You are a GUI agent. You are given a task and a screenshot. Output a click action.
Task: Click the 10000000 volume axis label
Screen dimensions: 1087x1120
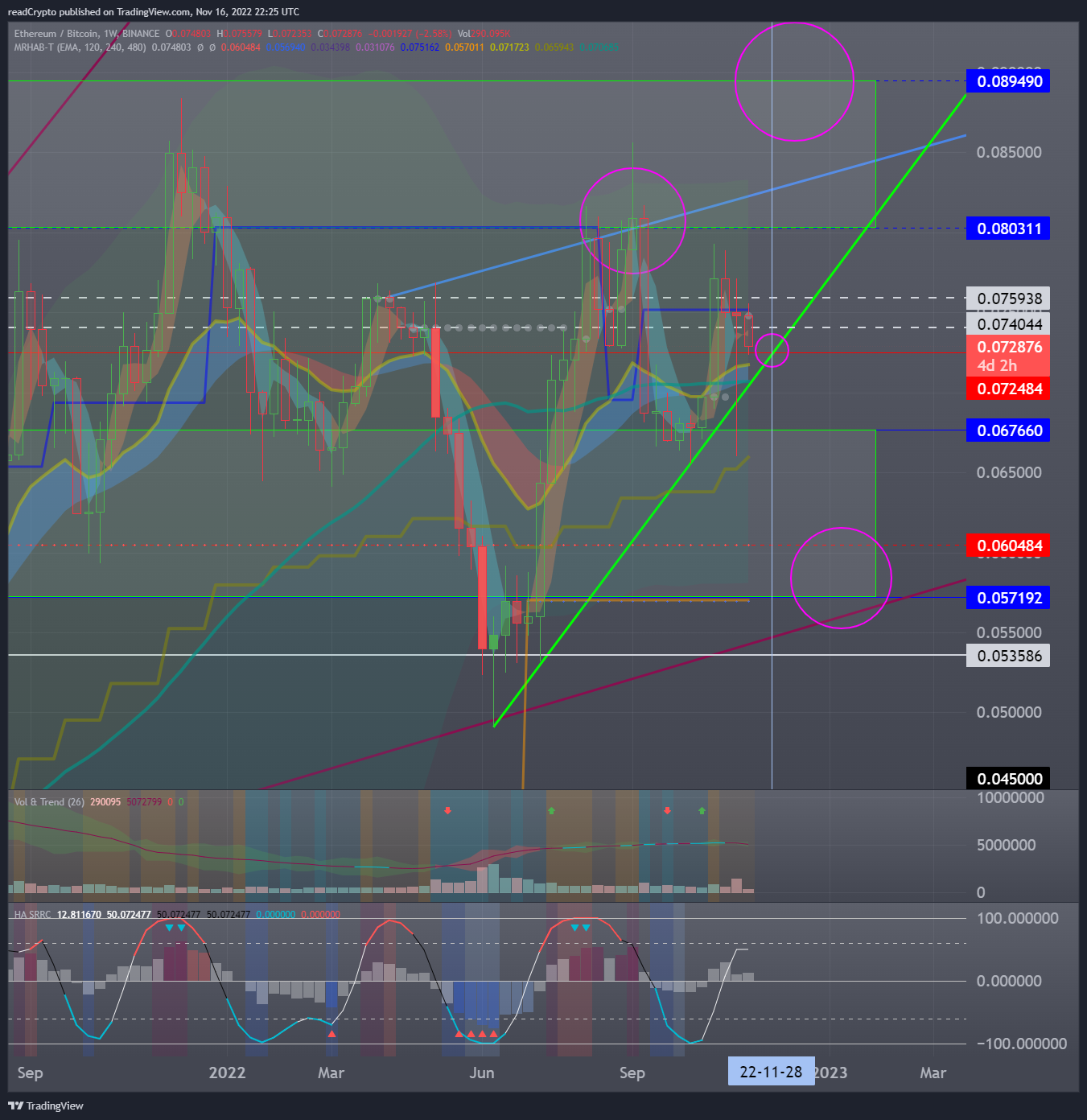click(x=1010, y=797)
